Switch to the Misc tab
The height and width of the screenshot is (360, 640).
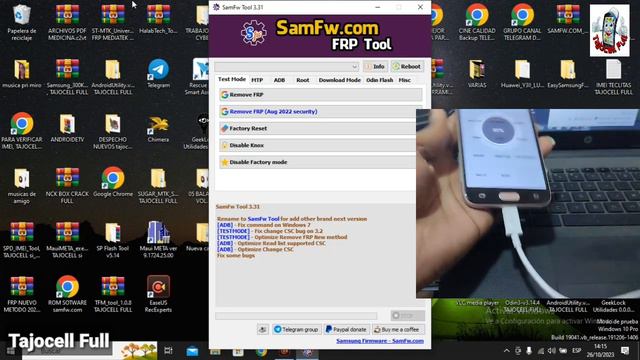tap(404, 80)
